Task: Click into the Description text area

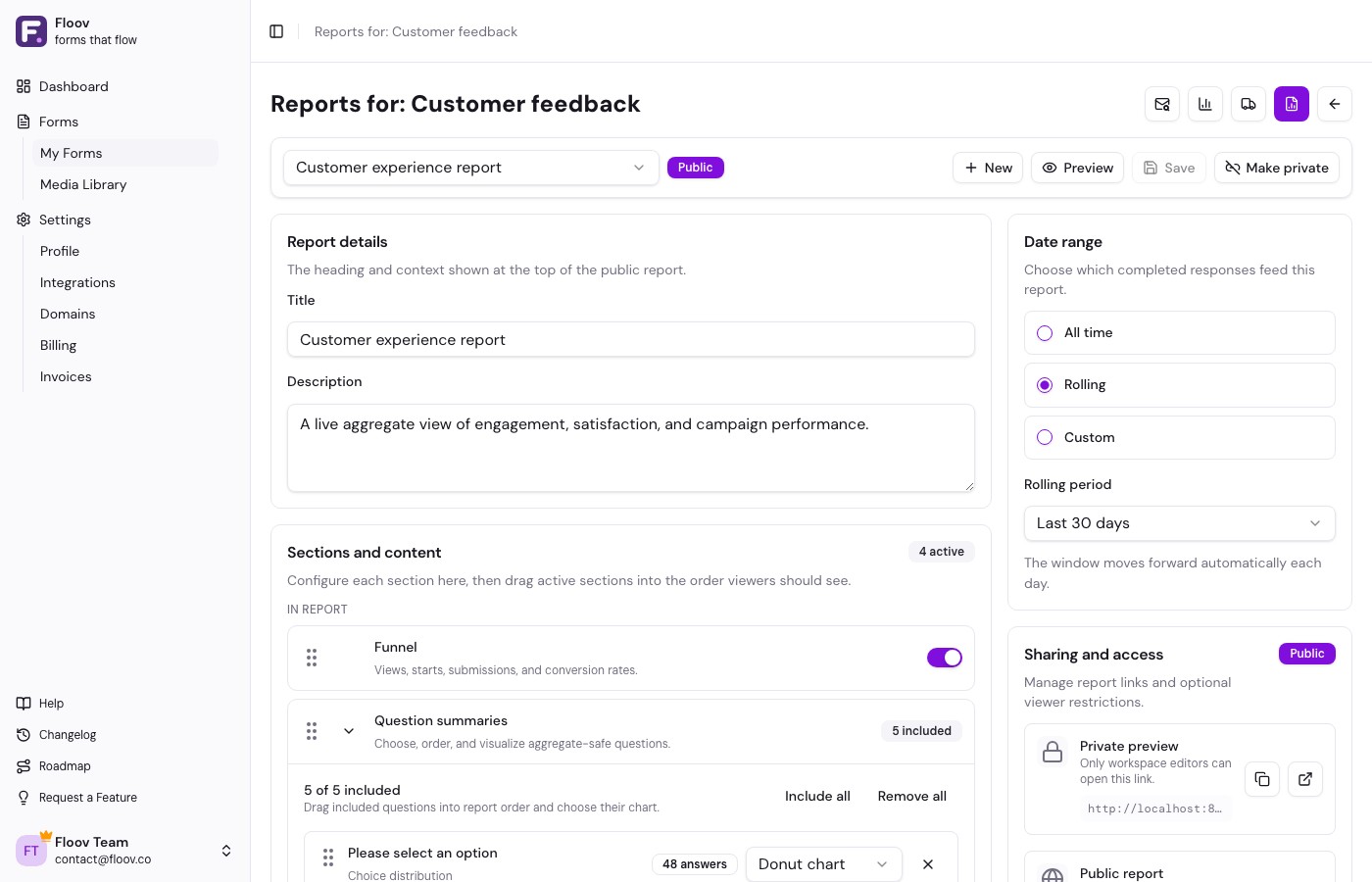Action: [x=631, y=448]
